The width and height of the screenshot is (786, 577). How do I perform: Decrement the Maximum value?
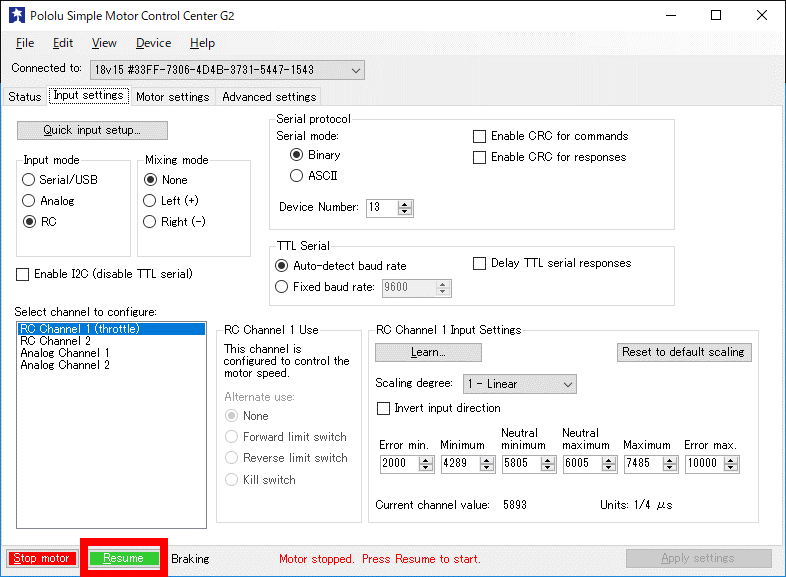671,468
